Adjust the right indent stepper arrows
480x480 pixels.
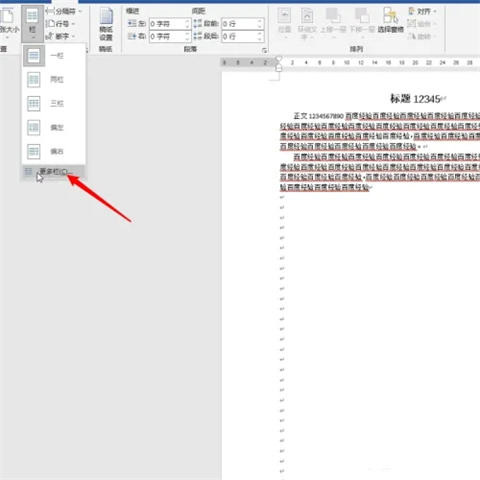pyautogui.click(x=187, y=36)
